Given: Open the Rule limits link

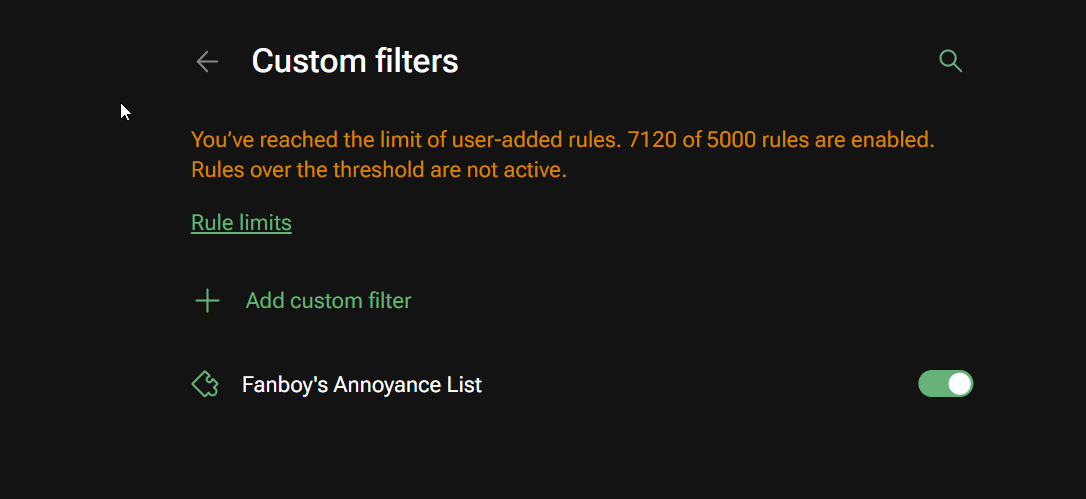Looking at the screenshot, I should point(241,222).
